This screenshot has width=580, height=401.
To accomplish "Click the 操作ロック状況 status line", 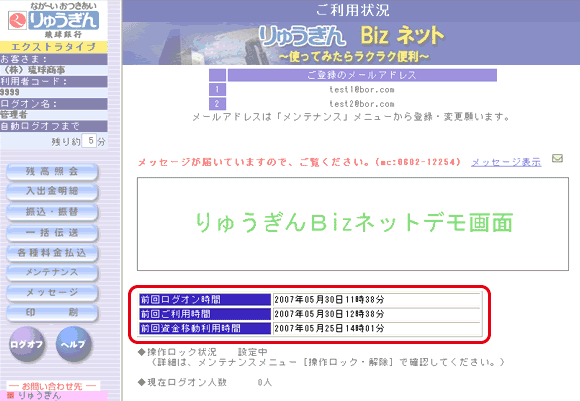I will (x=203, y=352).
